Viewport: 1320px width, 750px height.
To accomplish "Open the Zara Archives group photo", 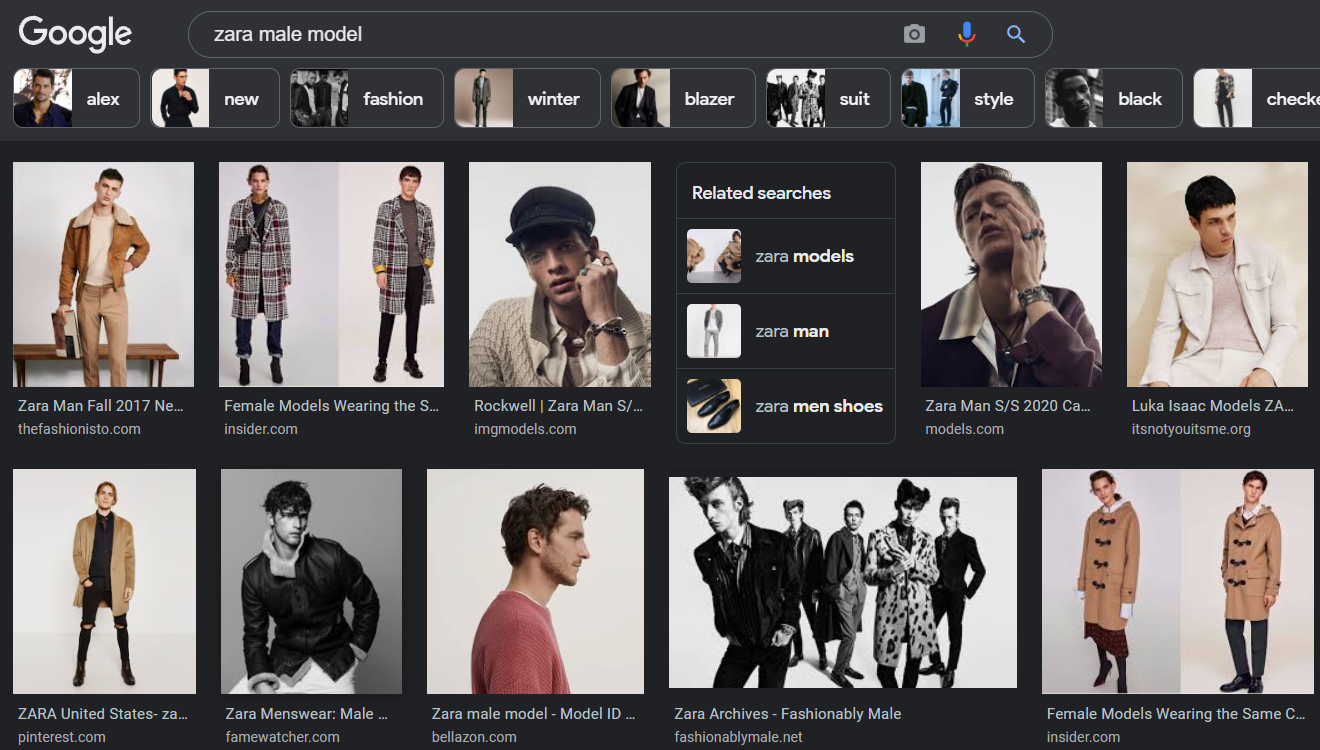I will [843, 582].
